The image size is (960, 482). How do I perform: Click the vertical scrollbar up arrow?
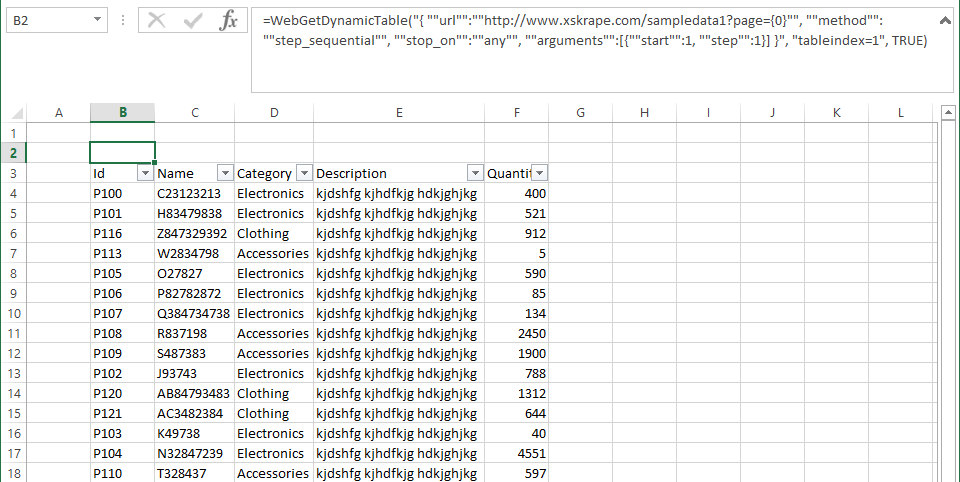tap(948, 113)
